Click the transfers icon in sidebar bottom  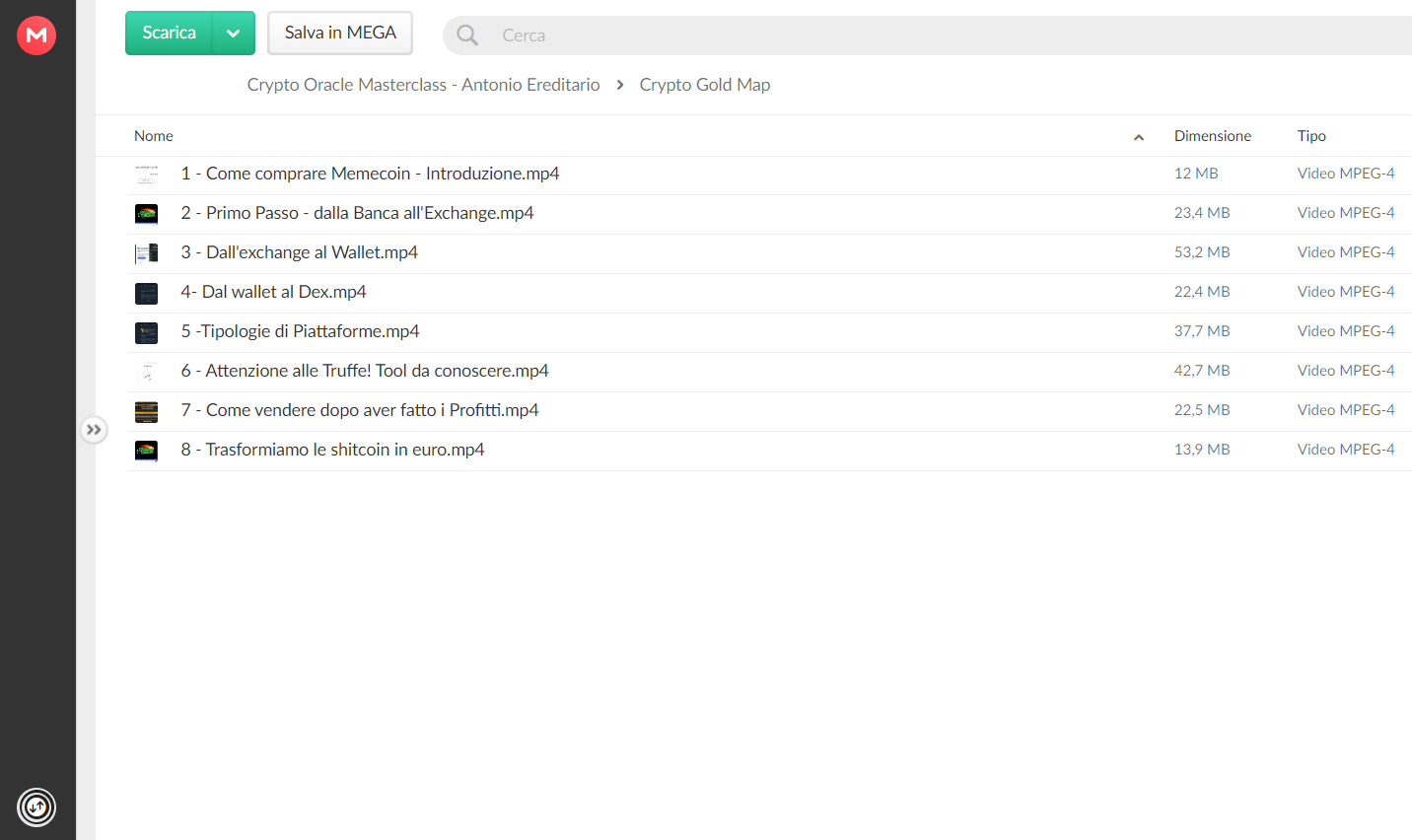click(36, 807)
